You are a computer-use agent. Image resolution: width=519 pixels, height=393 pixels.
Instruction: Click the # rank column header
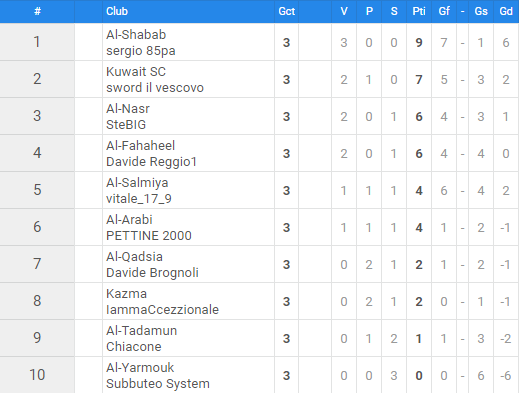[x=37, y=11]
